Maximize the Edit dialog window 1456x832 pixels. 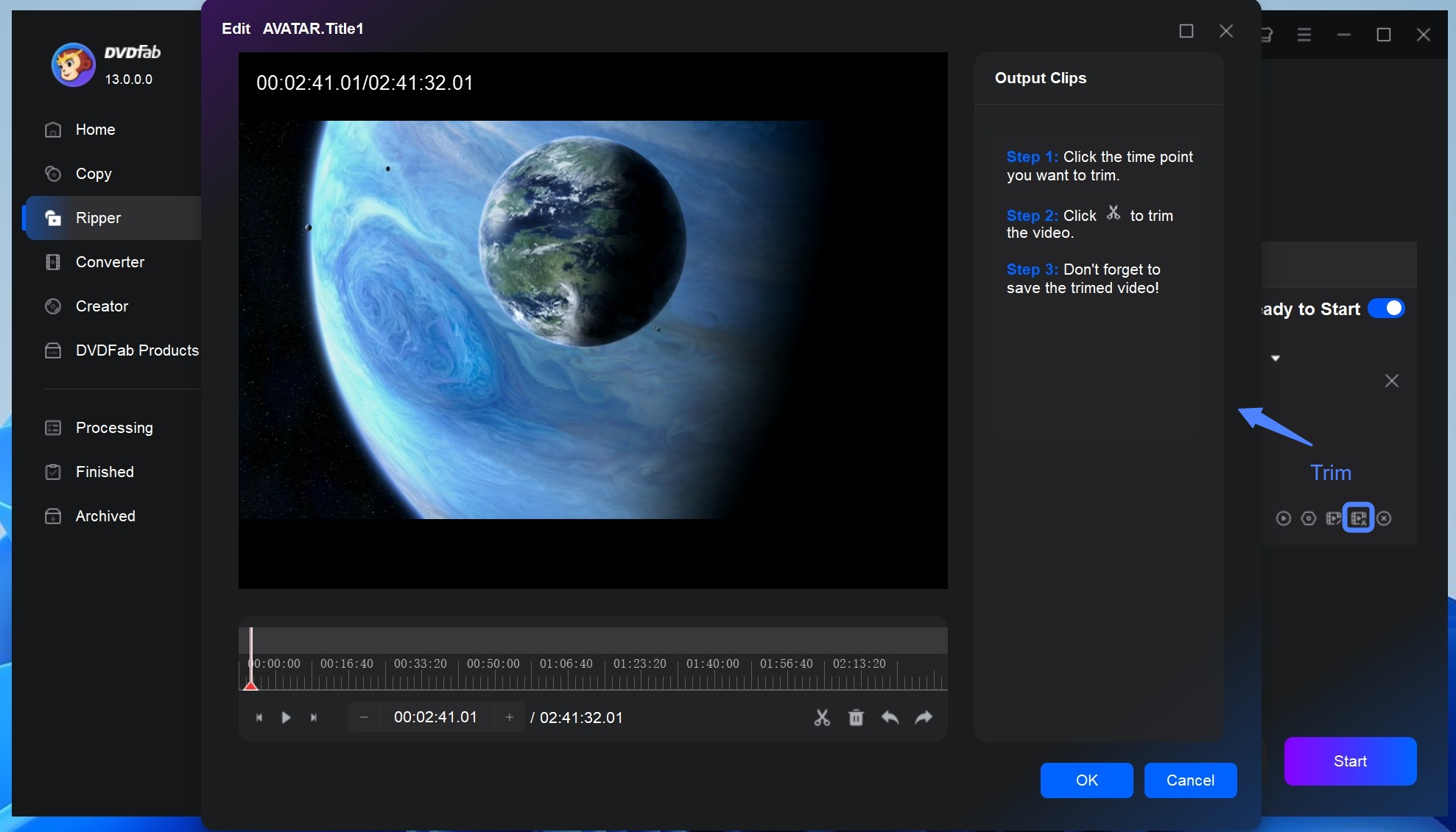point(1186,31)
